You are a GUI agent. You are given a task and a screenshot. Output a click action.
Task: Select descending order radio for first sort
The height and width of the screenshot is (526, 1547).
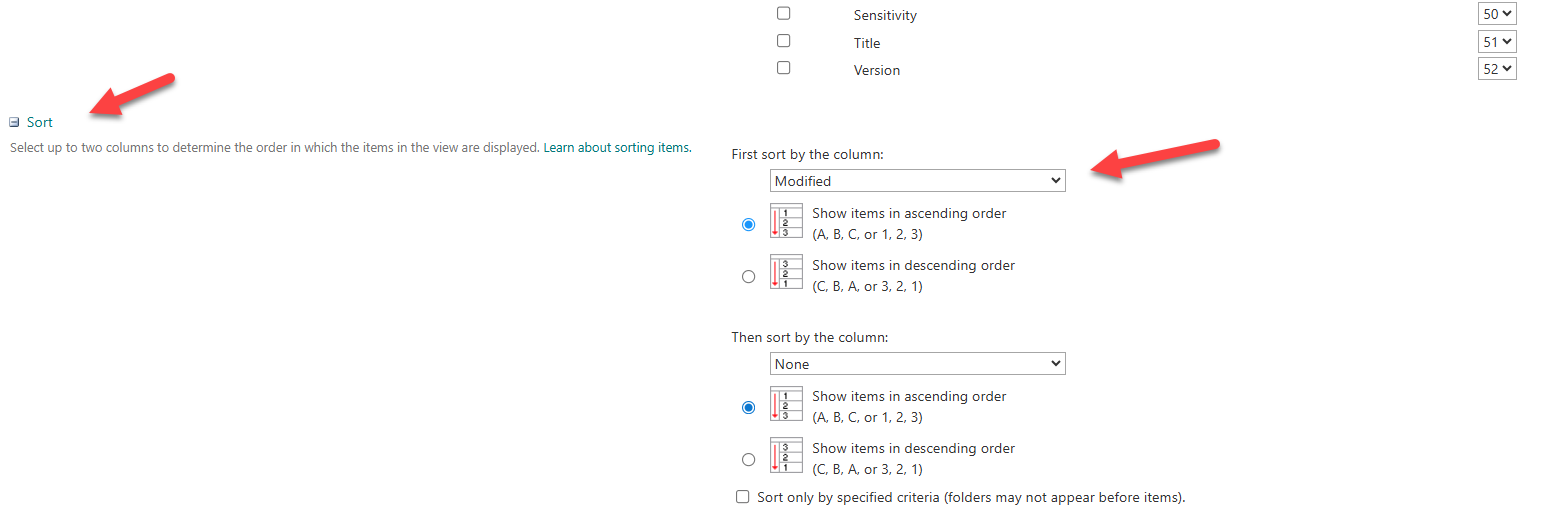tap(749, 277)
